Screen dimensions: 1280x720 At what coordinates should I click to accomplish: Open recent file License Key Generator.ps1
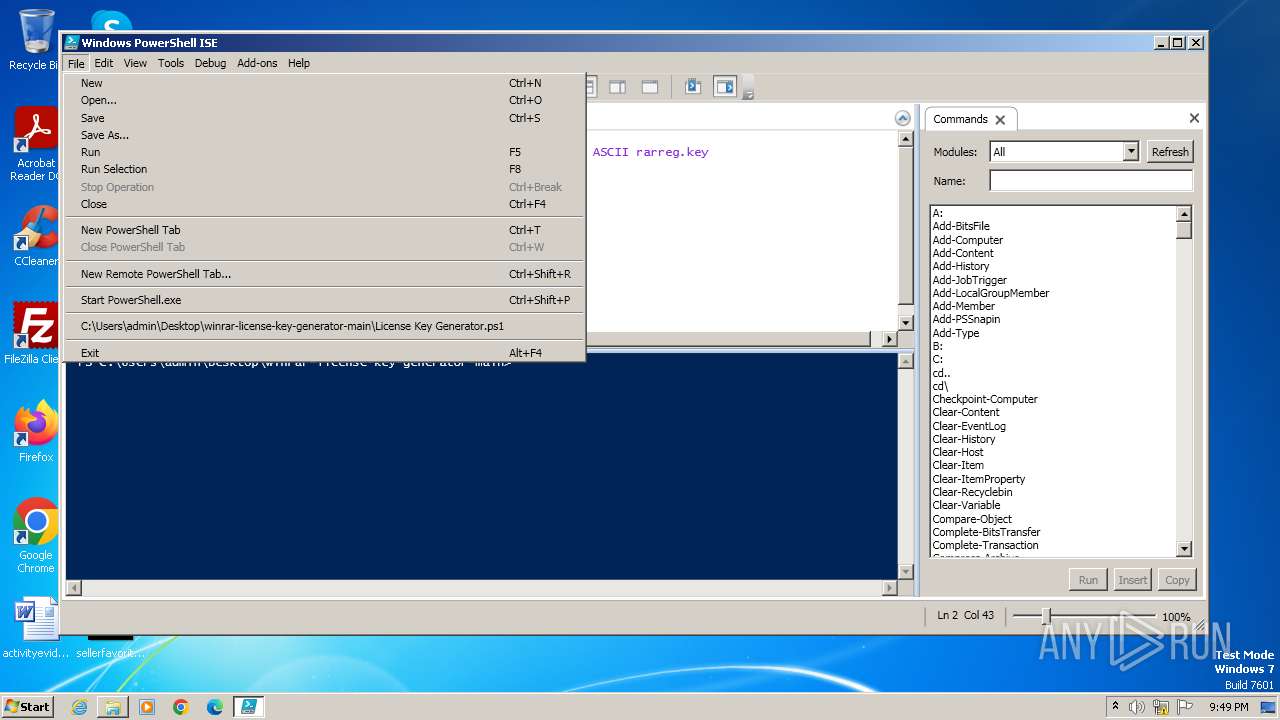[x=324, y=326]
